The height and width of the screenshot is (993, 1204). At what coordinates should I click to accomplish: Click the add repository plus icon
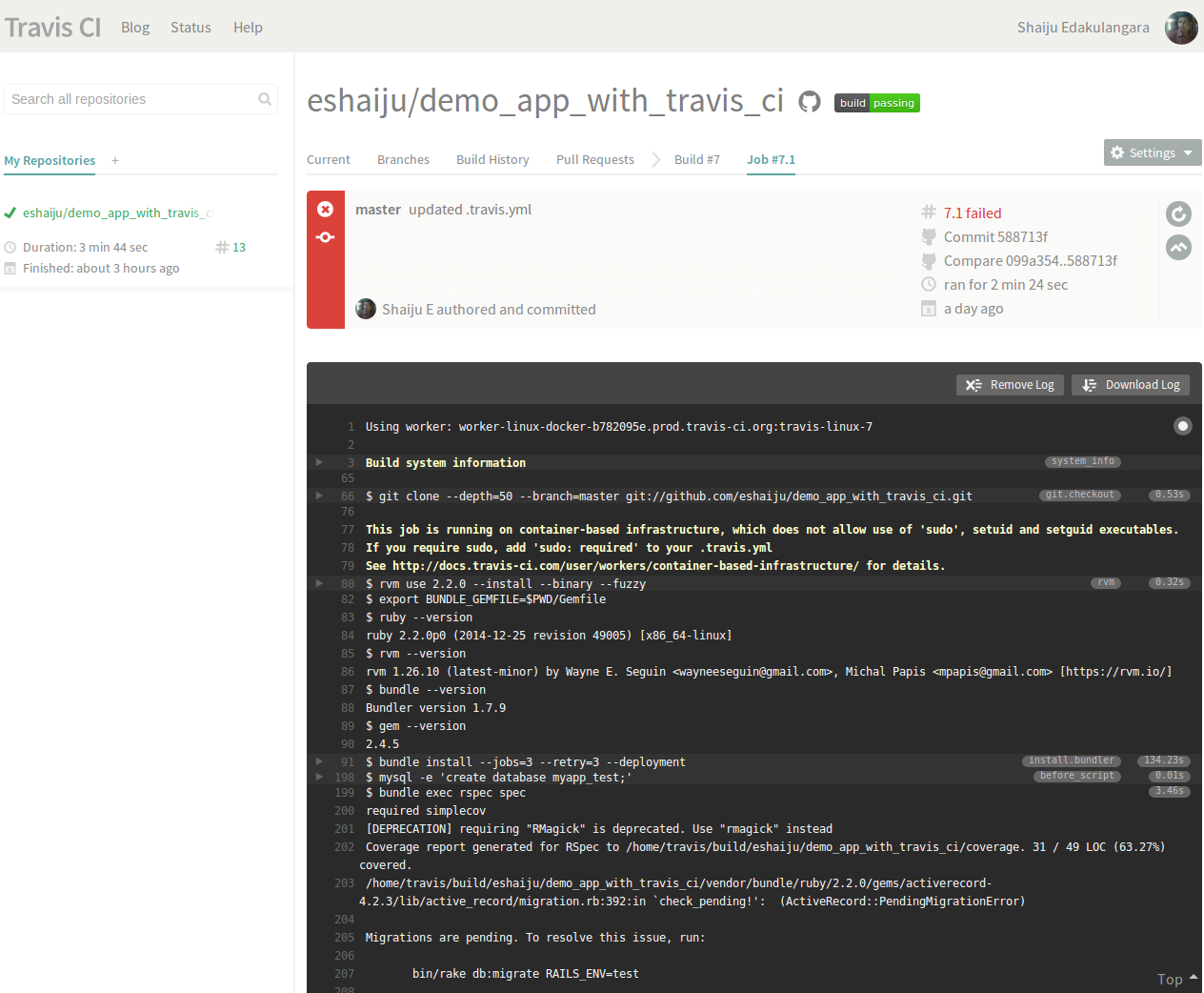[115, 161]
